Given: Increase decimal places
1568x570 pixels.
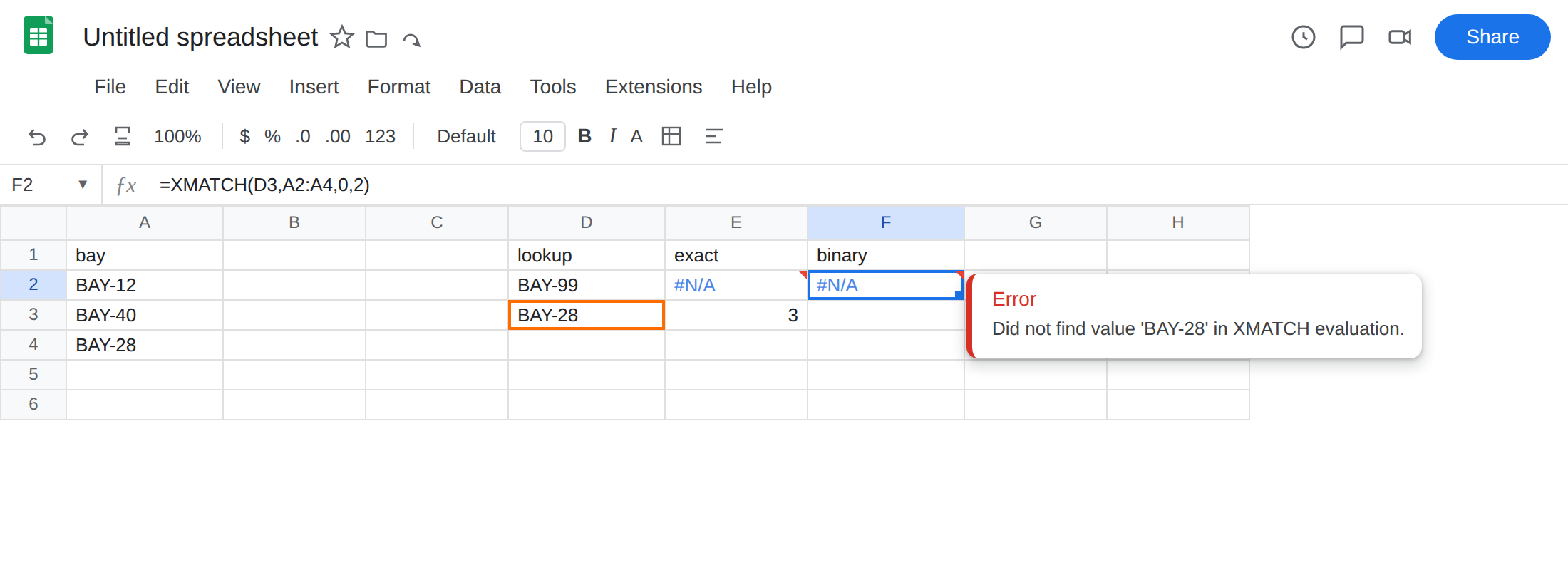Looking at the screenshot, I should point(338,136).
